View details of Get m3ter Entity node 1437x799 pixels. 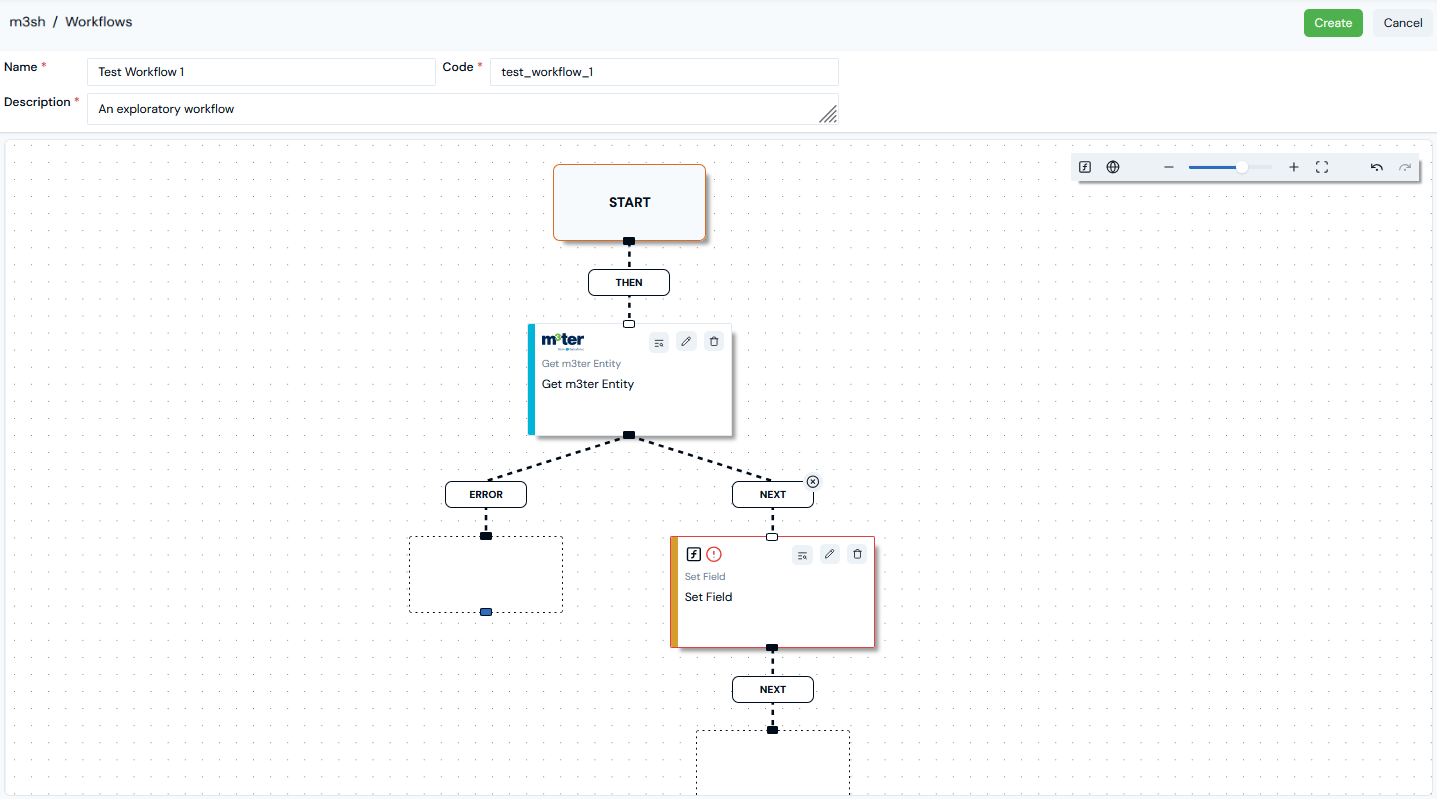point(659,342)
